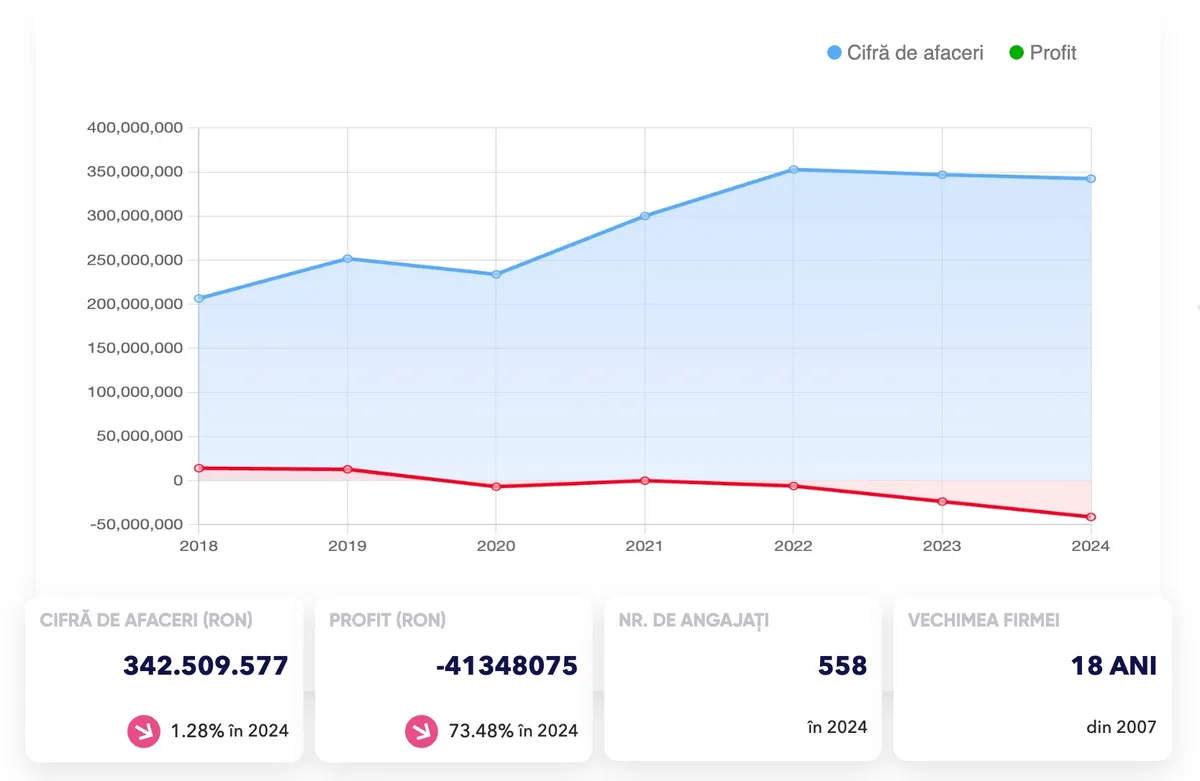Click the 300,000,000 y-axis label
Screen dimensions: 1200x781
click(135, 216)
